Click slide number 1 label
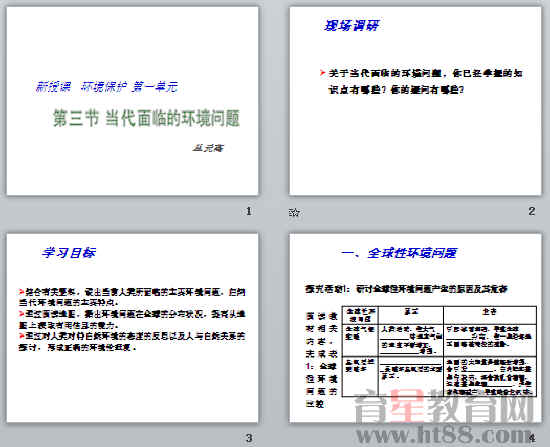Viewport: 550px width, 447px height. click(x=249, y=211)
